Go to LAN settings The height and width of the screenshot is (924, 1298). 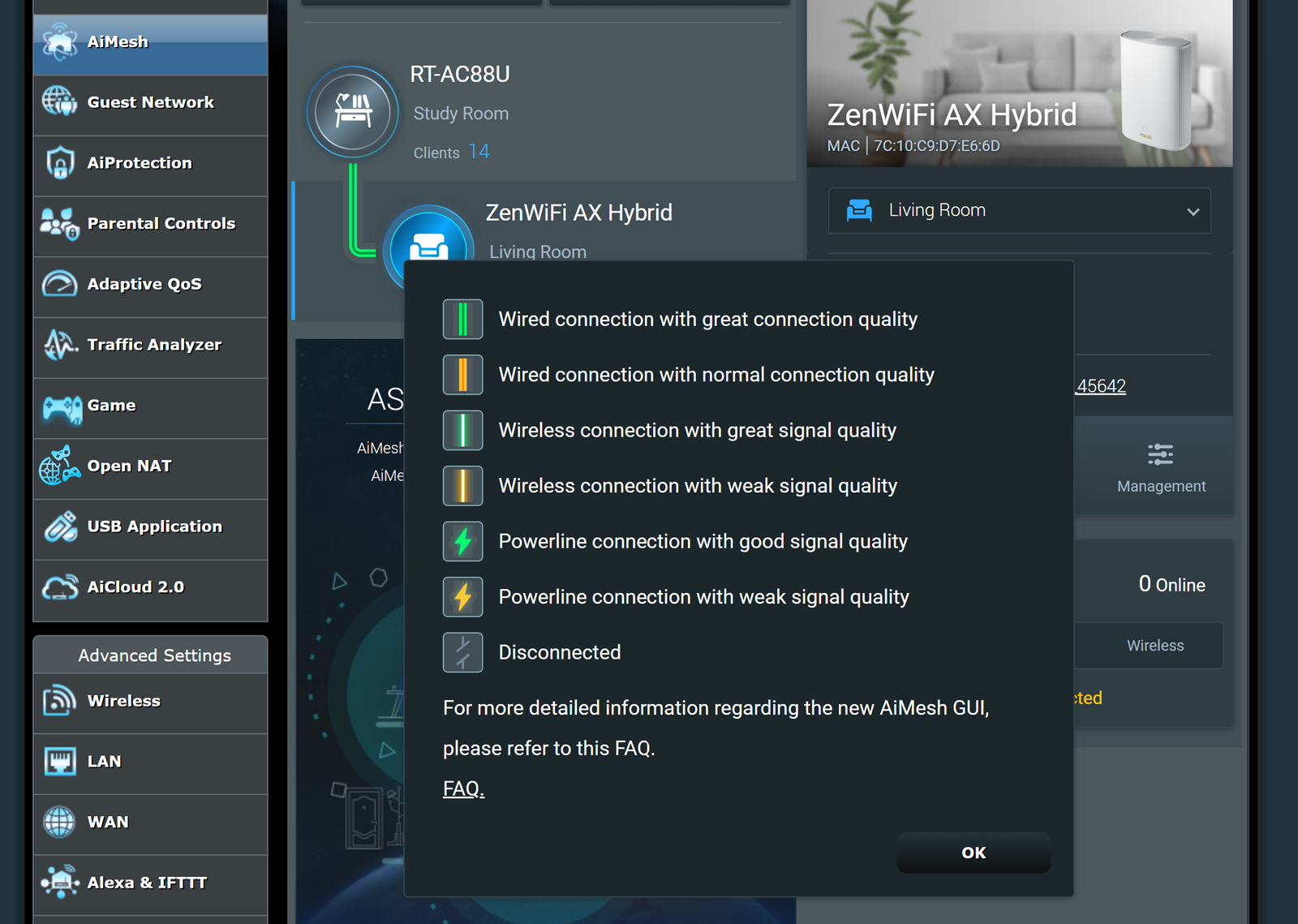pos(105,761)
